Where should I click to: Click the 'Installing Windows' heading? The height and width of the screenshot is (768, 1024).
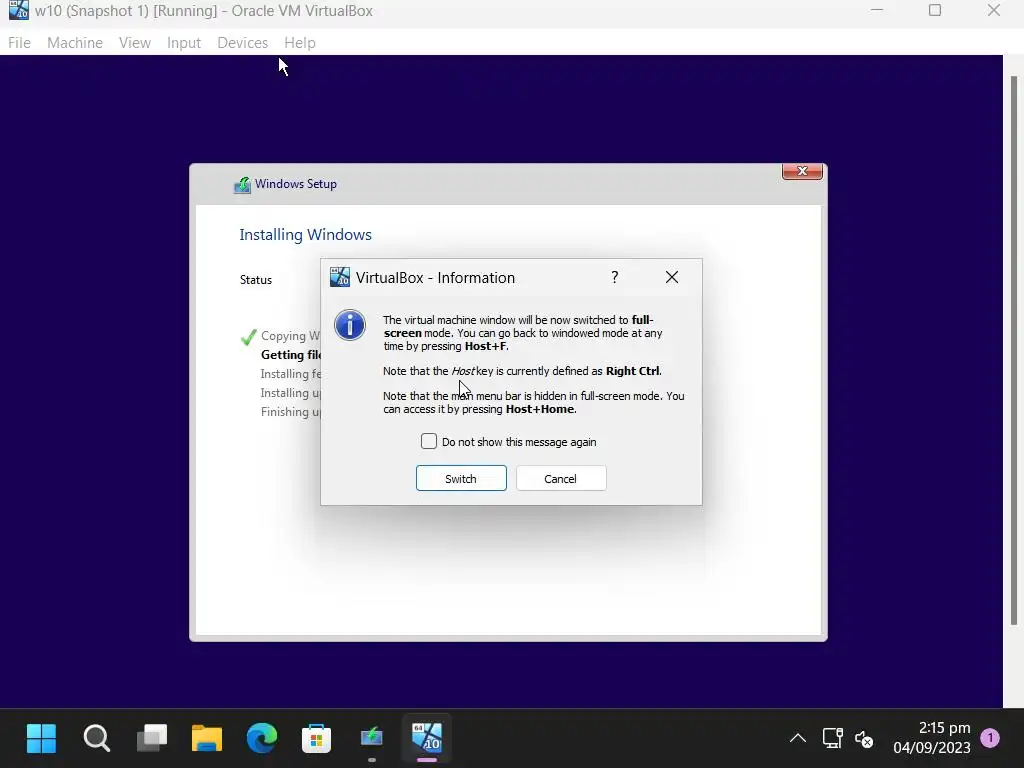[305, 234]
